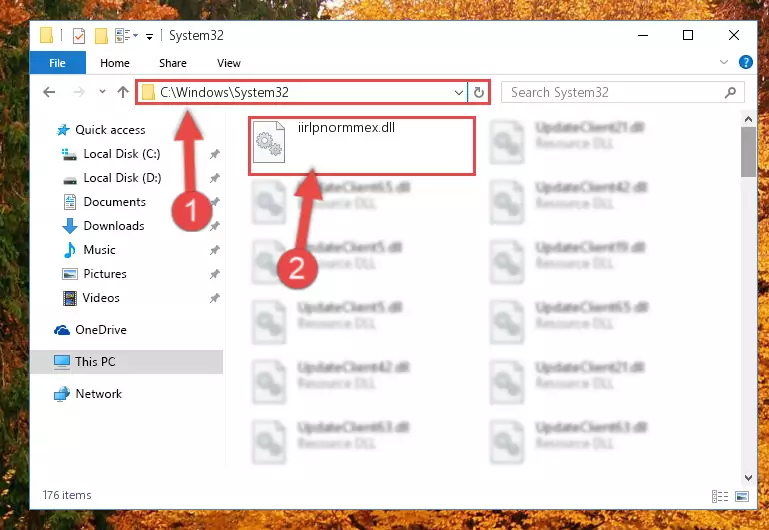Click the vertical scrollbar thumb
The height and width of the screenshot is (530, 769).
click(x=748, y=152)
